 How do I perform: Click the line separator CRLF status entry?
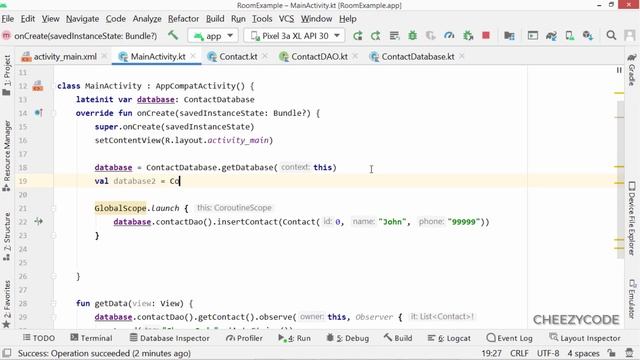[519, 353]
